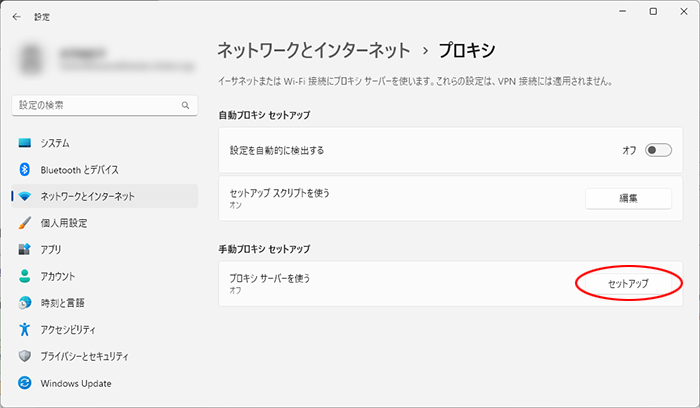
Task: Click the search magnifier icon
Action: tap(185, 104)
